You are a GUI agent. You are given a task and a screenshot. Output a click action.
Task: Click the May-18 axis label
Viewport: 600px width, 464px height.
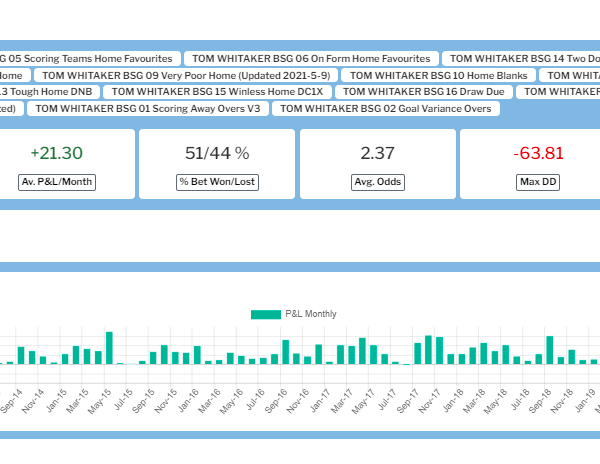coord(496,401)
